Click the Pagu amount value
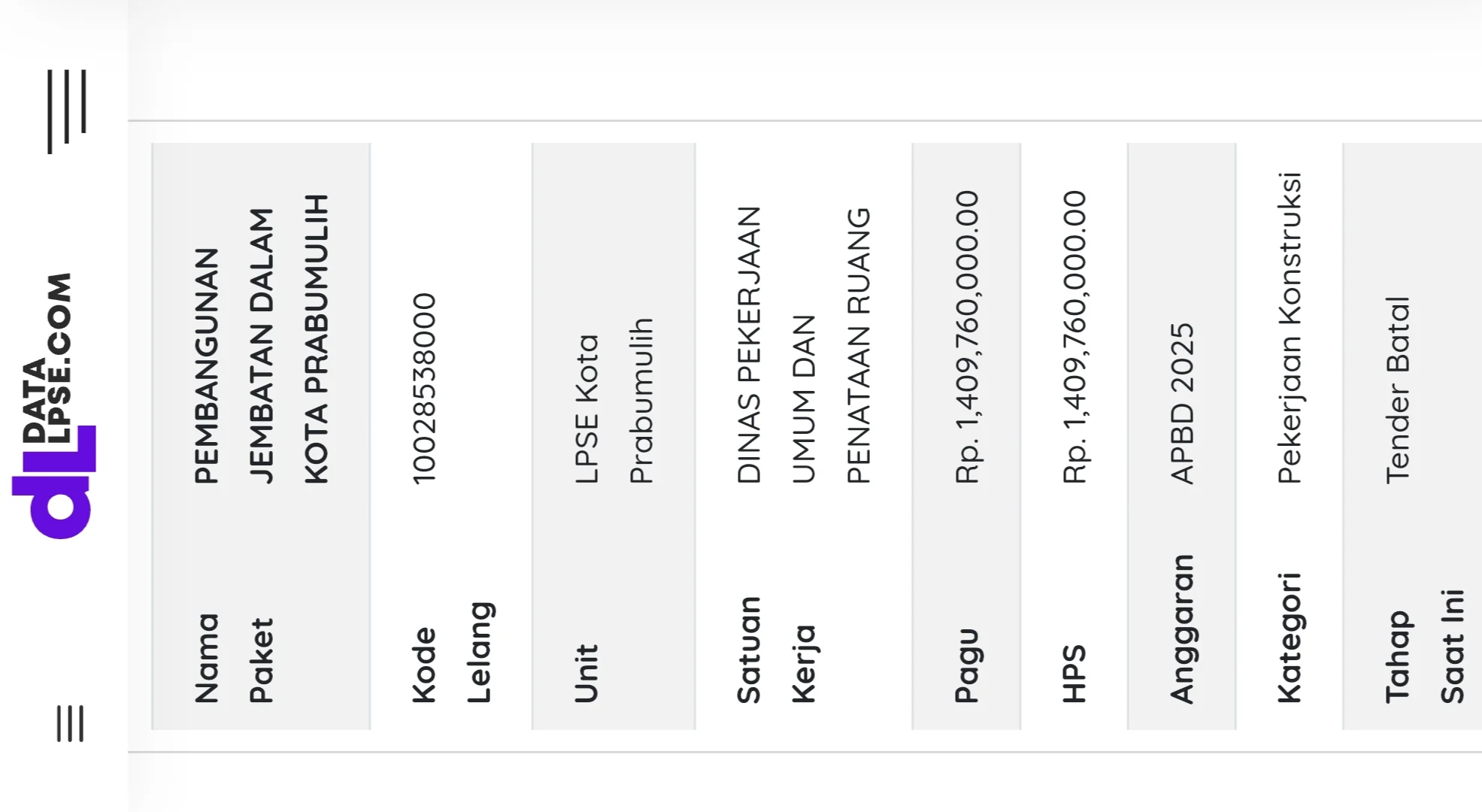The image size is (1482, 812). (967, 337)
